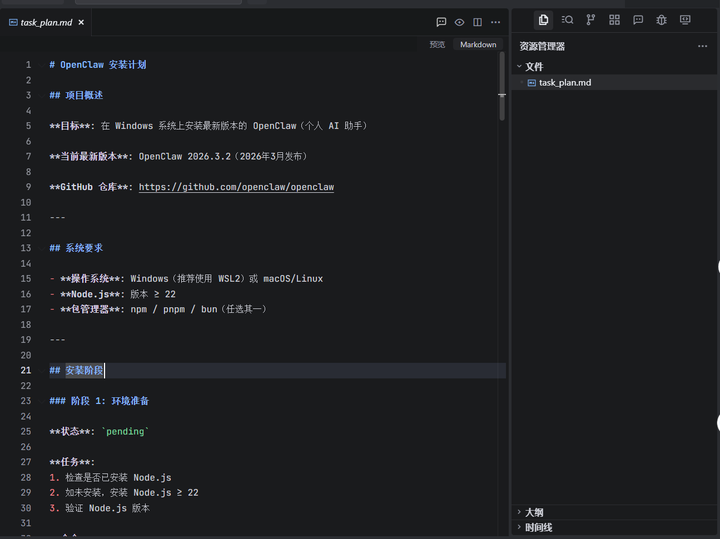This screenshot has height=539, width=720.
Task: Select the task_plan.md editor tab
Action: click(x=46, y=22)
